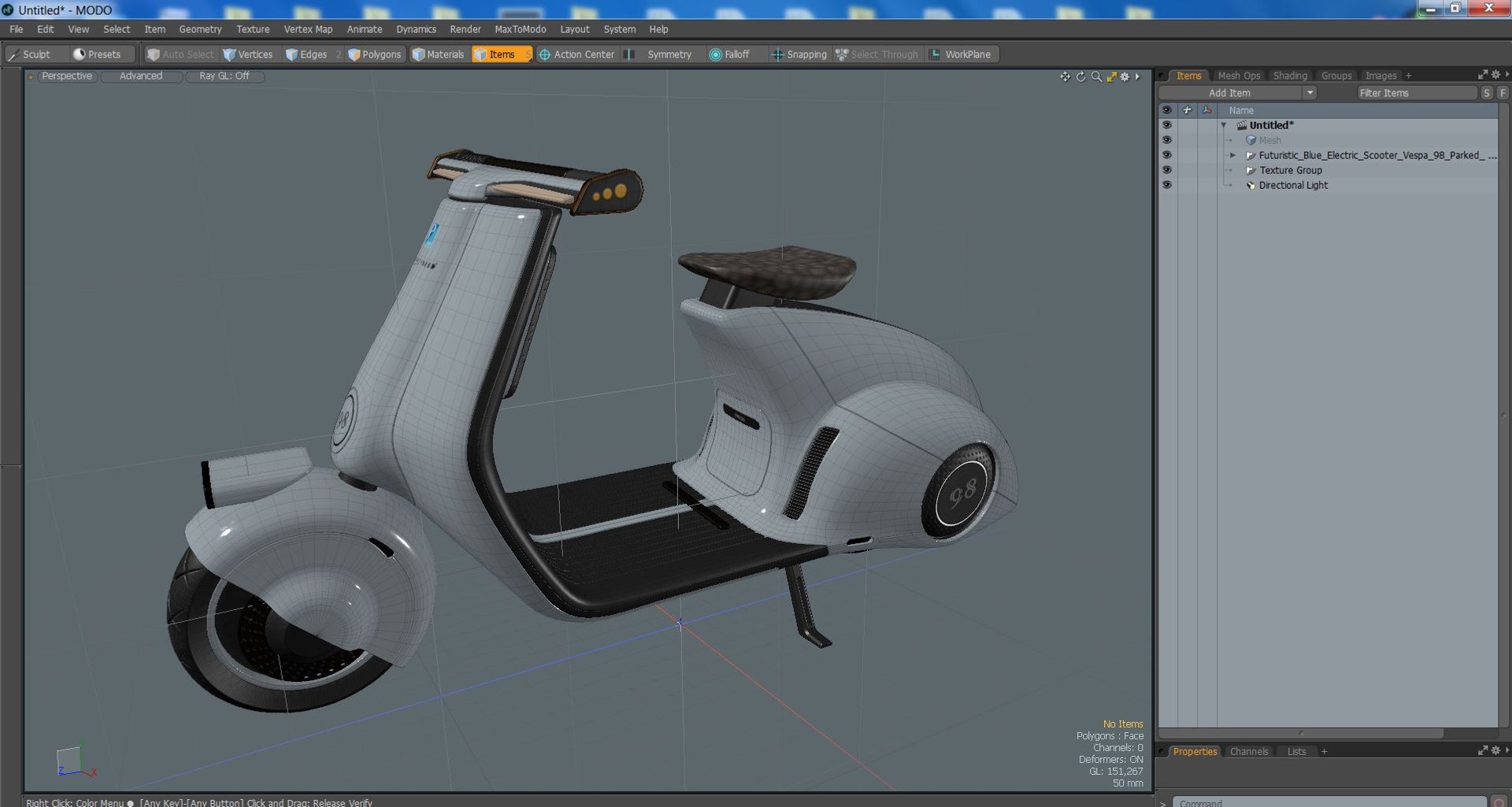Screen dimensions: 1512x807
Task: Toggle Snapping in the toolbar
Action: pyautogui.click(x=799, y=54)
